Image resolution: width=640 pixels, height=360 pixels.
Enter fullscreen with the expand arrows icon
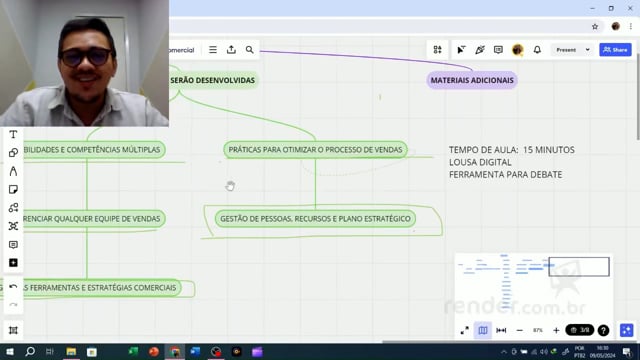point(464,330)
